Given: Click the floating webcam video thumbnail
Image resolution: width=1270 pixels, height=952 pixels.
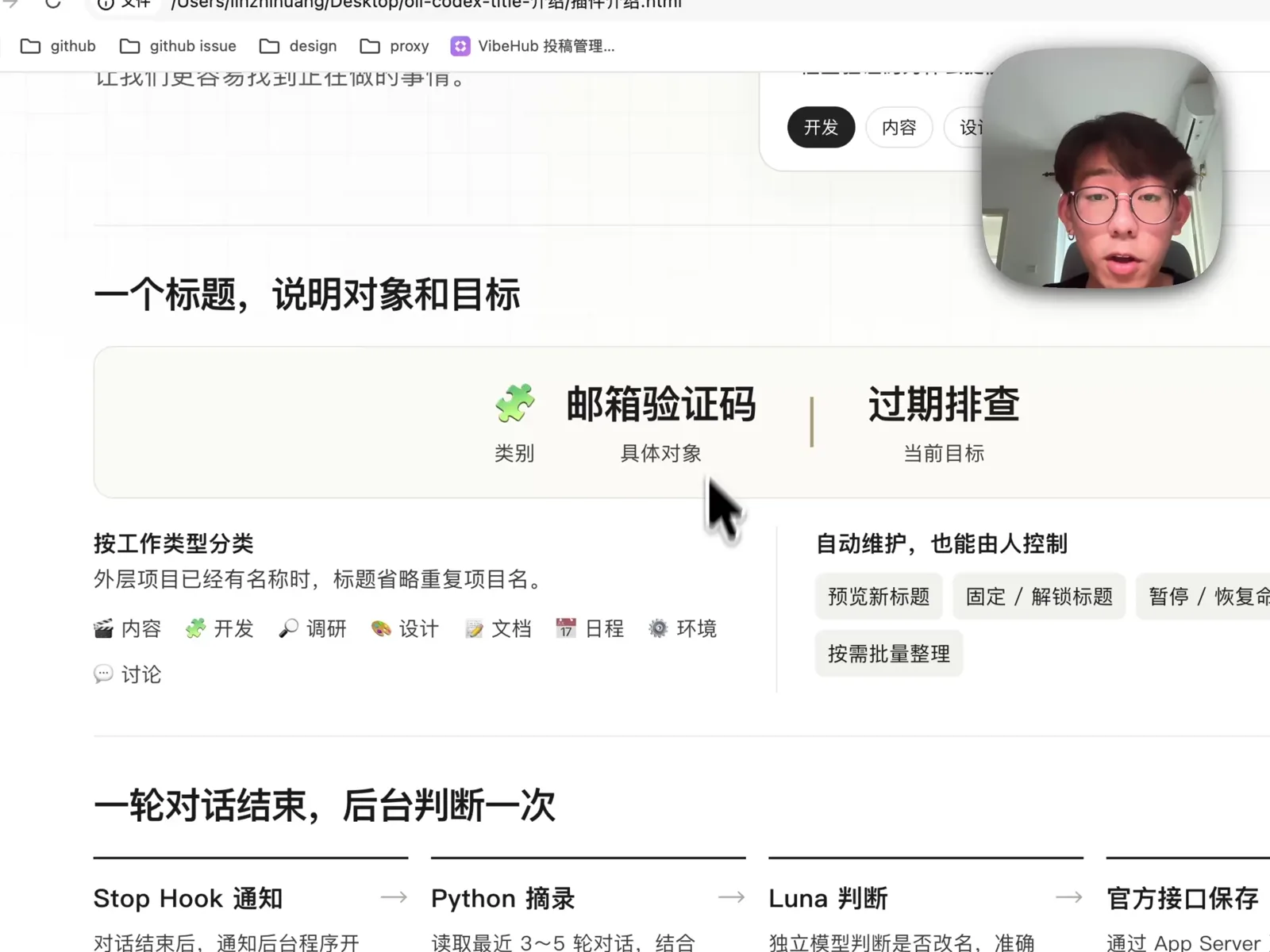Looking at the screenshot, I should click(x=1101, y=168).
